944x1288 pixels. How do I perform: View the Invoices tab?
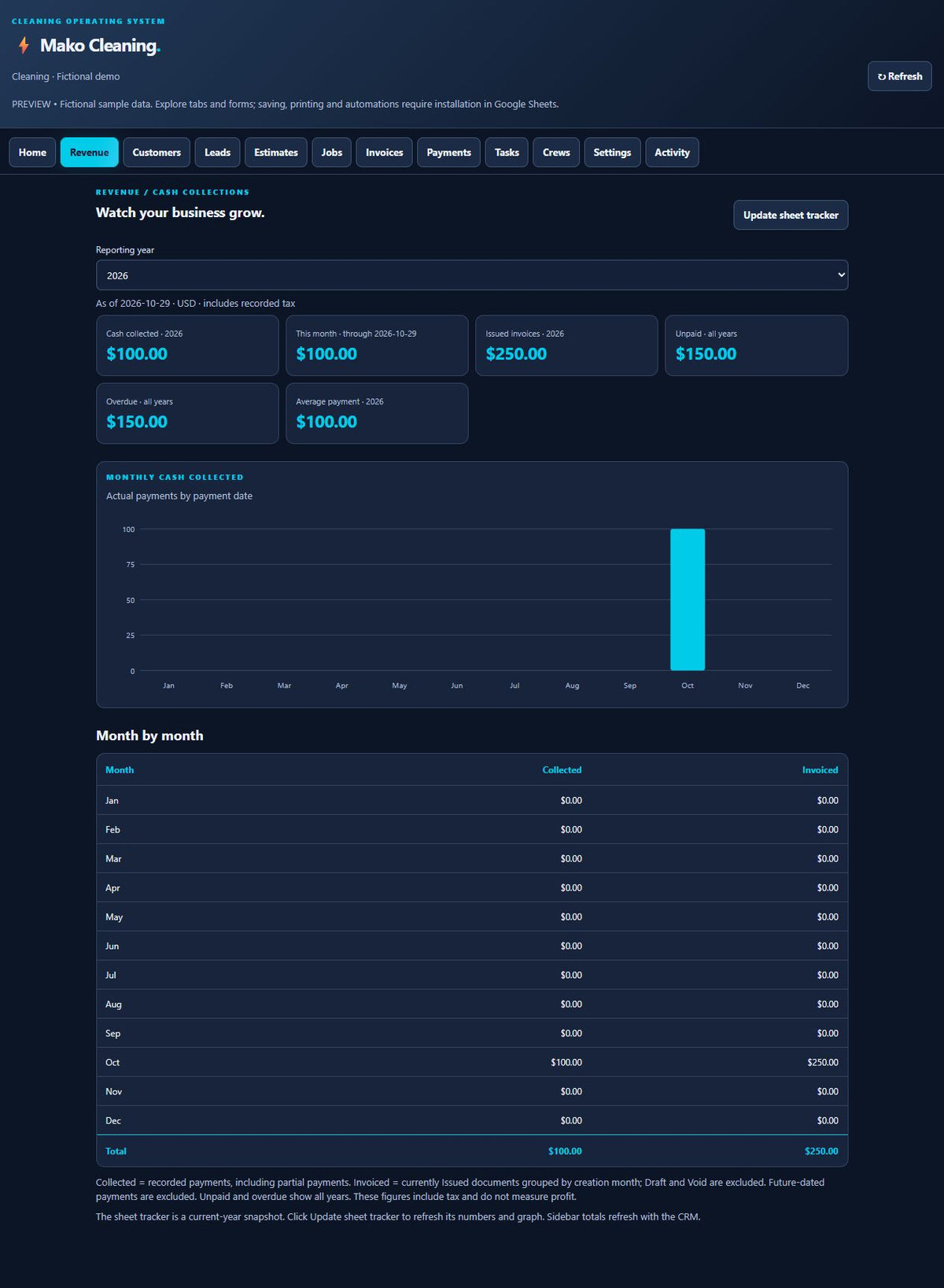[385, 153]
